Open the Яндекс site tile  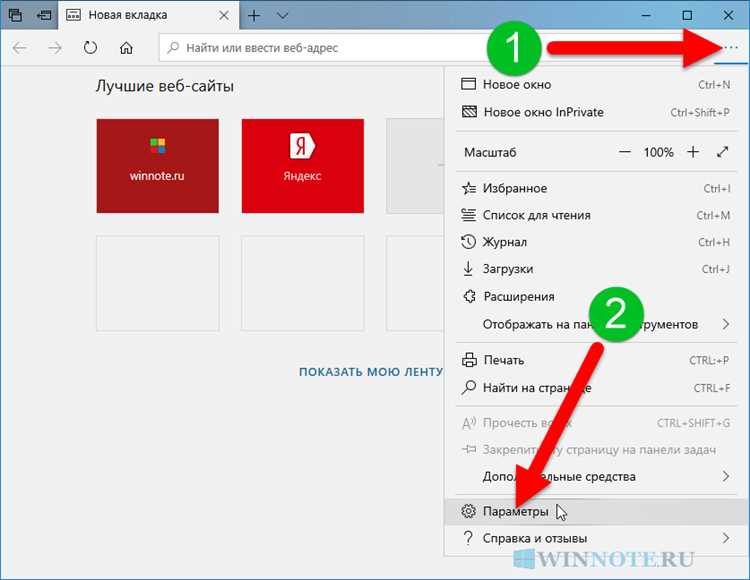(x=303, y=166)
